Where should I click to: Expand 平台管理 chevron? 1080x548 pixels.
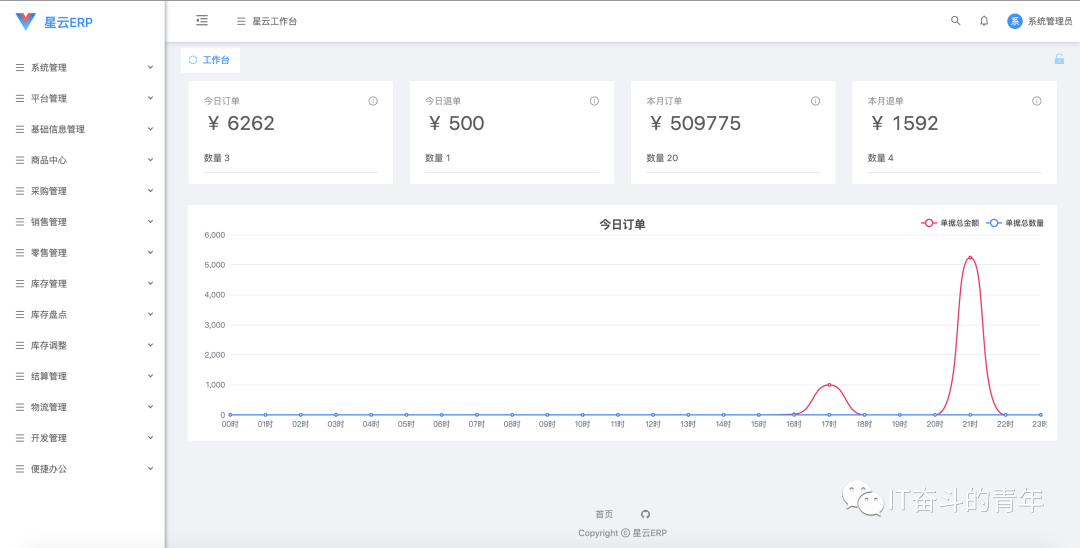[150, 98]
